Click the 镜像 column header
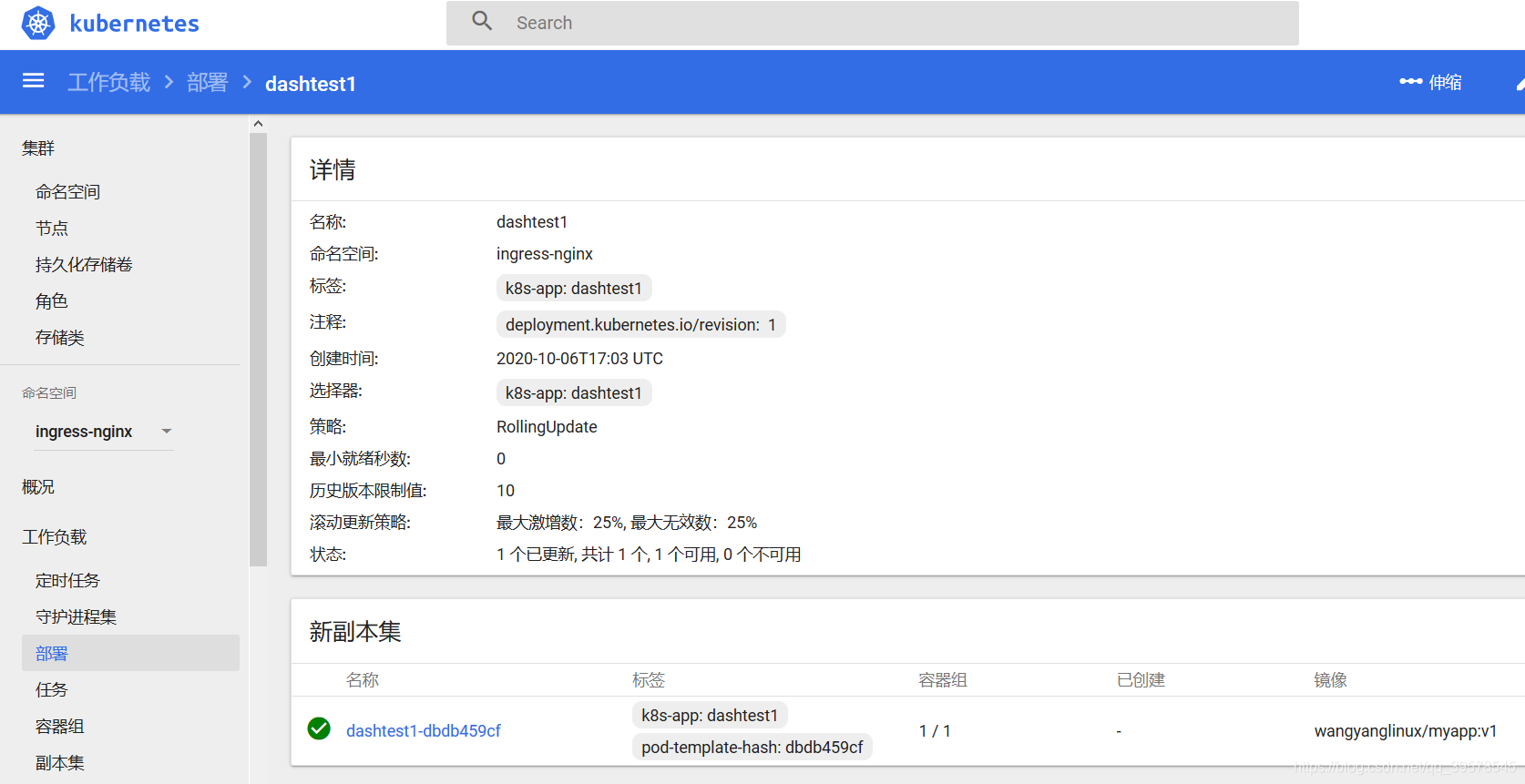The height and width of the screenshot is (784, 1525). pyautogui.click(x=1330, y=679)
